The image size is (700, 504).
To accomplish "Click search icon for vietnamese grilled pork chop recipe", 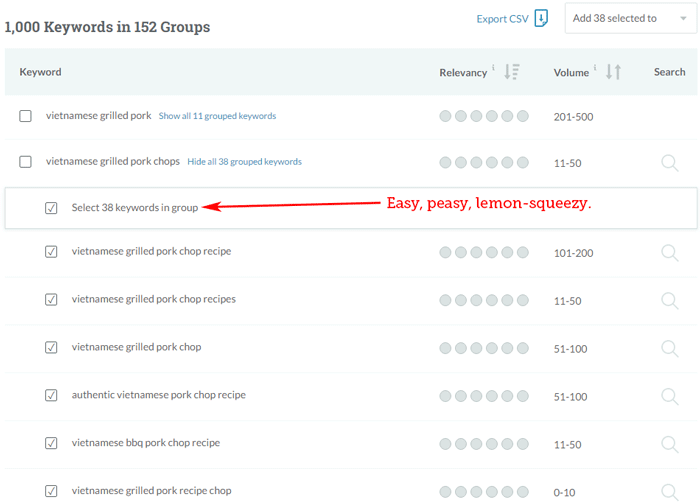I will [669, 252].
